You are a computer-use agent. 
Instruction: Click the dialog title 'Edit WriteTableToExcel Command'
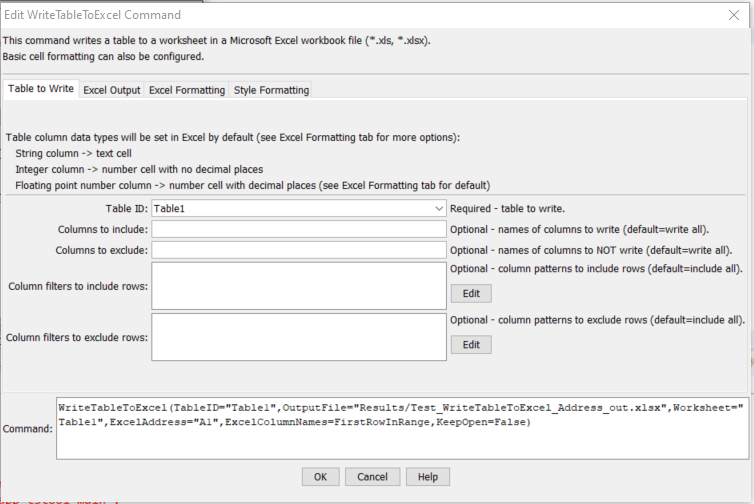tap(92, 15)
